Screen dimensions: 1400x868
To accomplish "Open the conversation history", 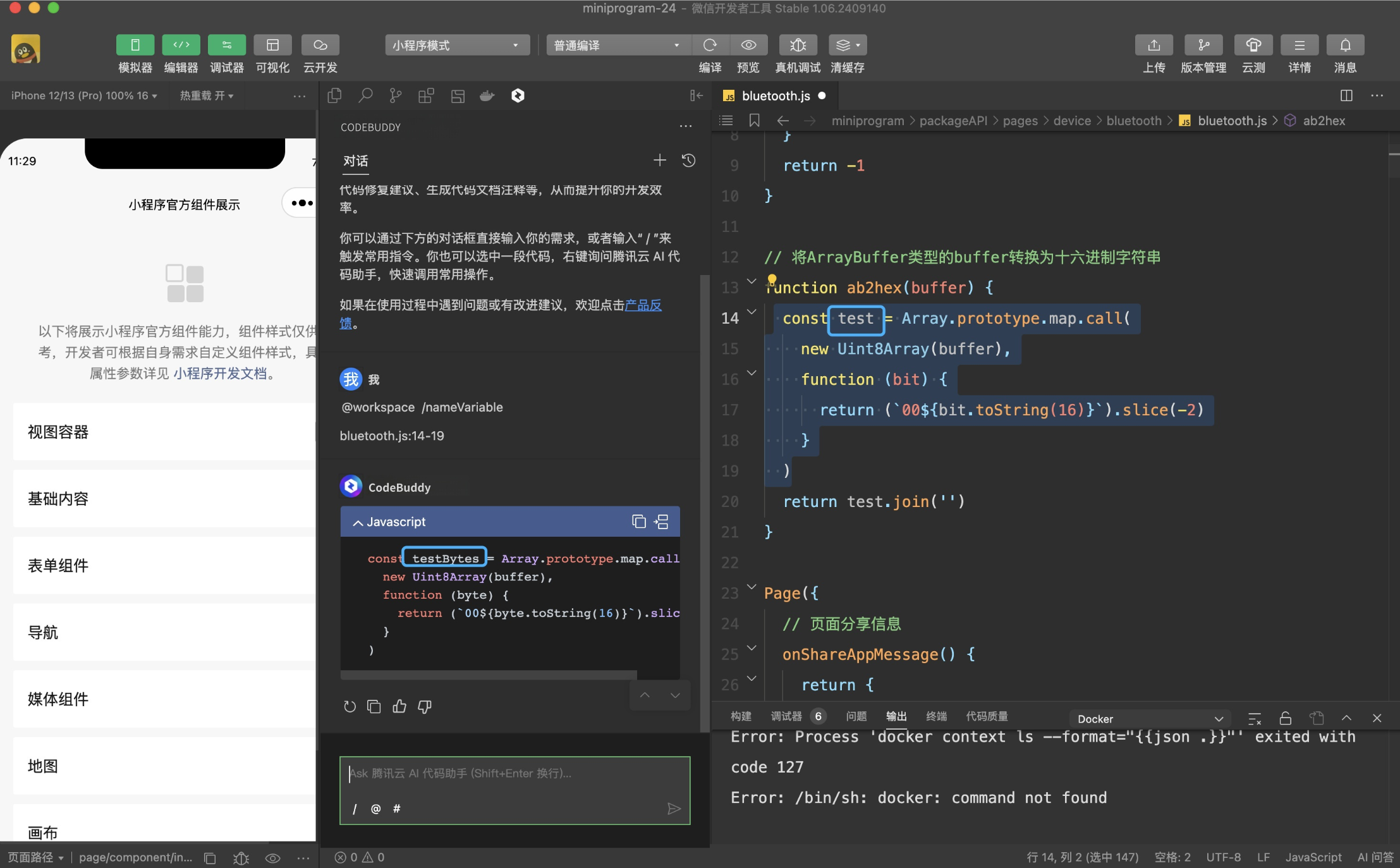I will 689,161.
